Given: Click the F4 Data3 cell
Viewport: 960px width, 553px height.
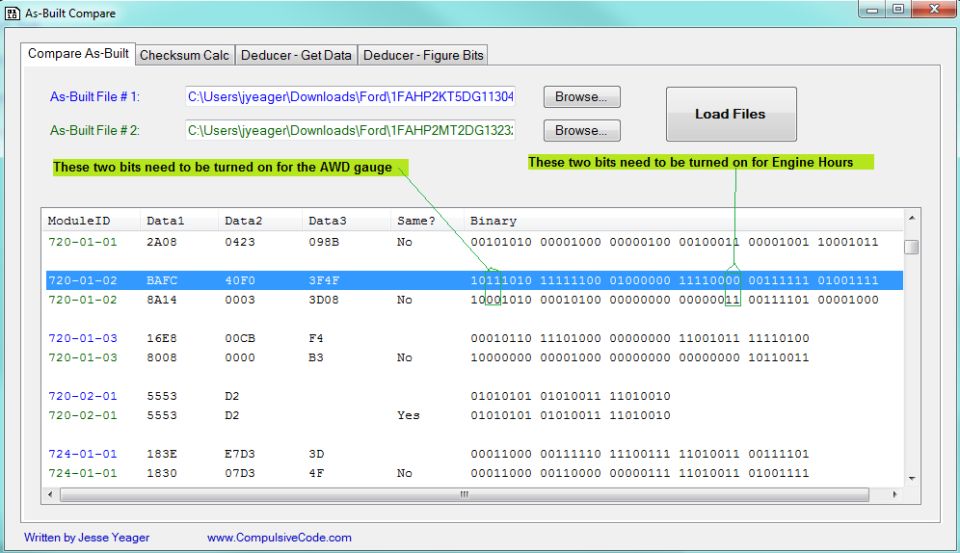Looking at the screenshot, I should click(316, 338).
